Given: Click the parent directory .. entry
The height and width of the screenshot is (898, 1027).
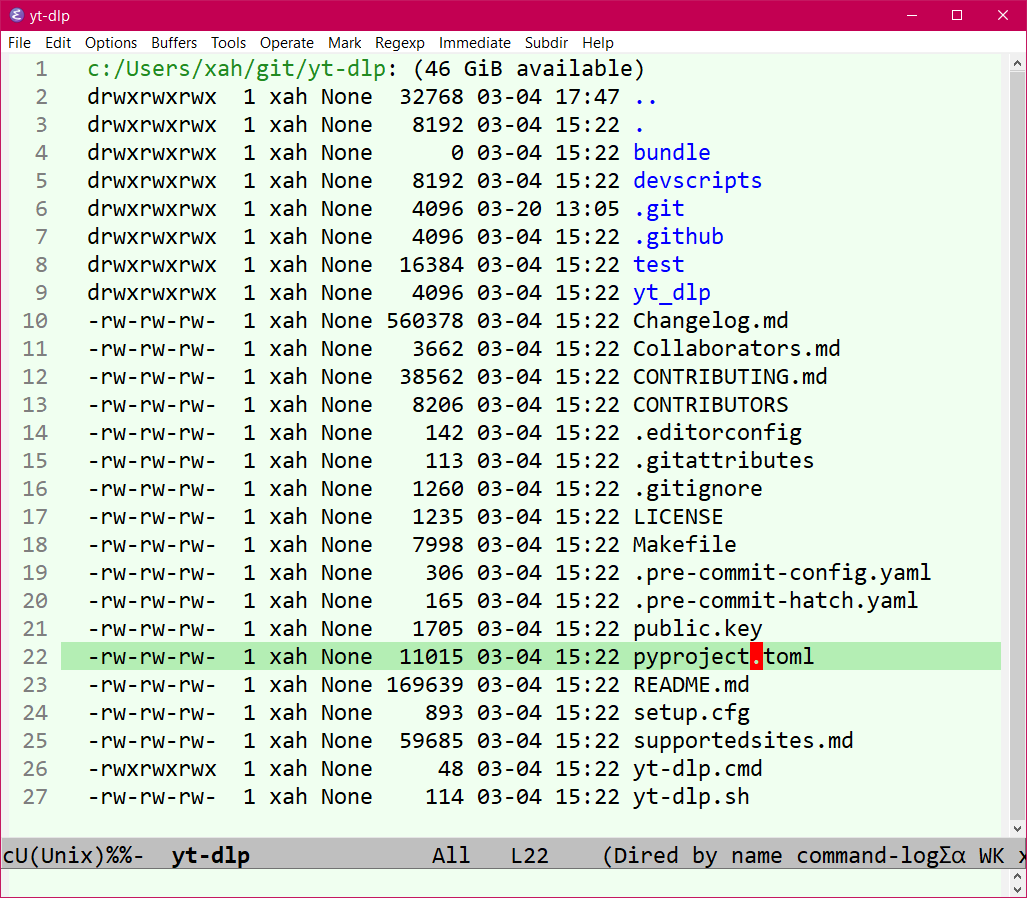Looking at the screenshot, I should coord(645,97).
